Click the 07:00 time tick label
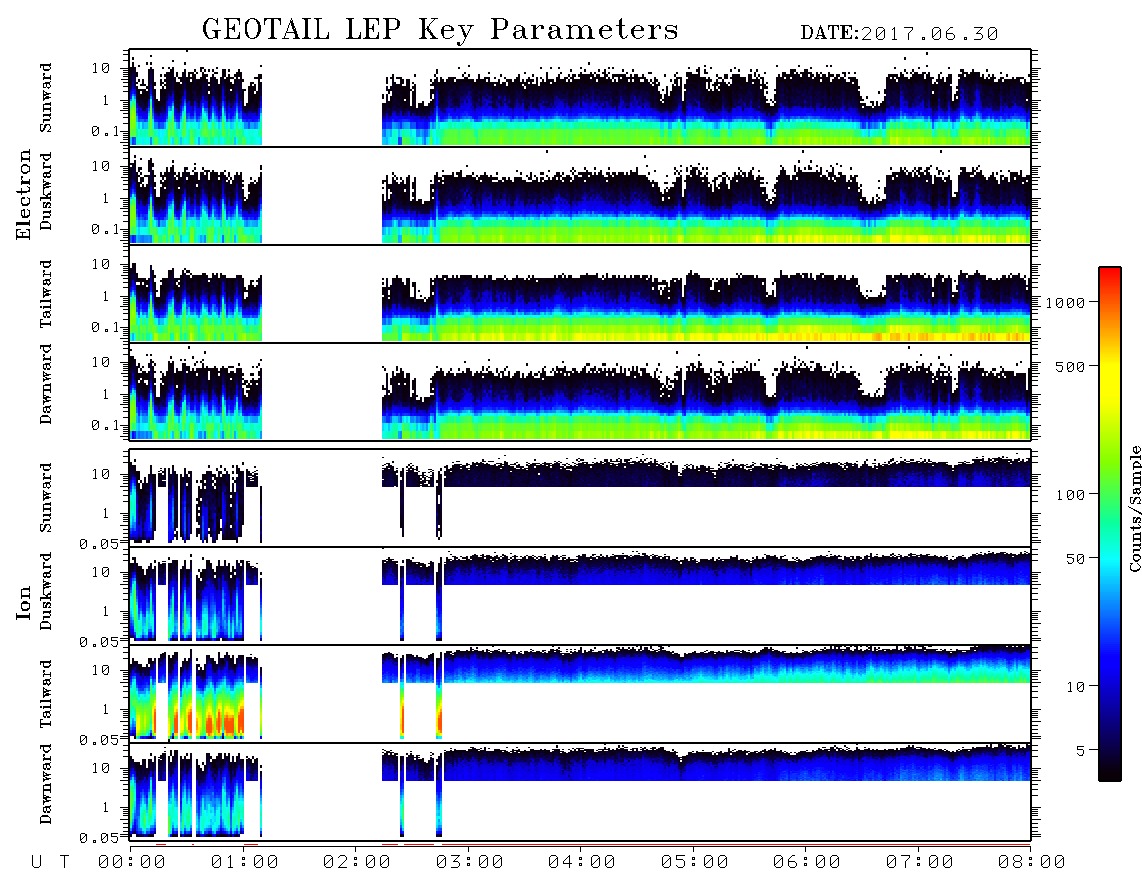Image resolution: width=1142 pixels, height=880 pixels. pos(920,863)
